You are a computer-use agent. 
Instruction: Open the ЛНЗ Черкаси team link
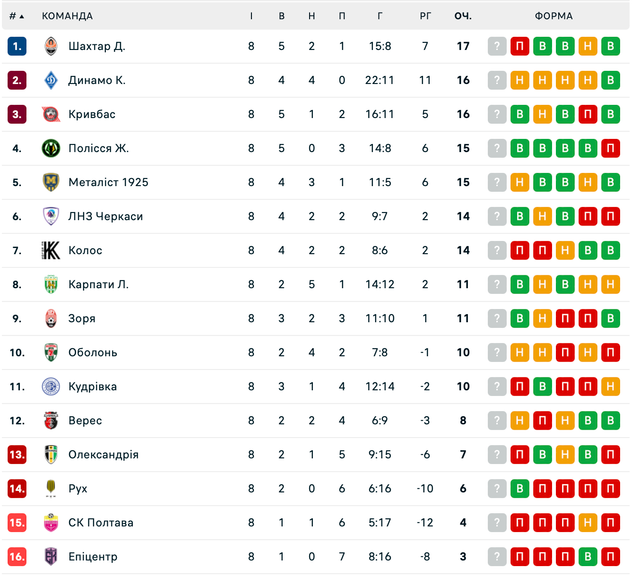105,216
